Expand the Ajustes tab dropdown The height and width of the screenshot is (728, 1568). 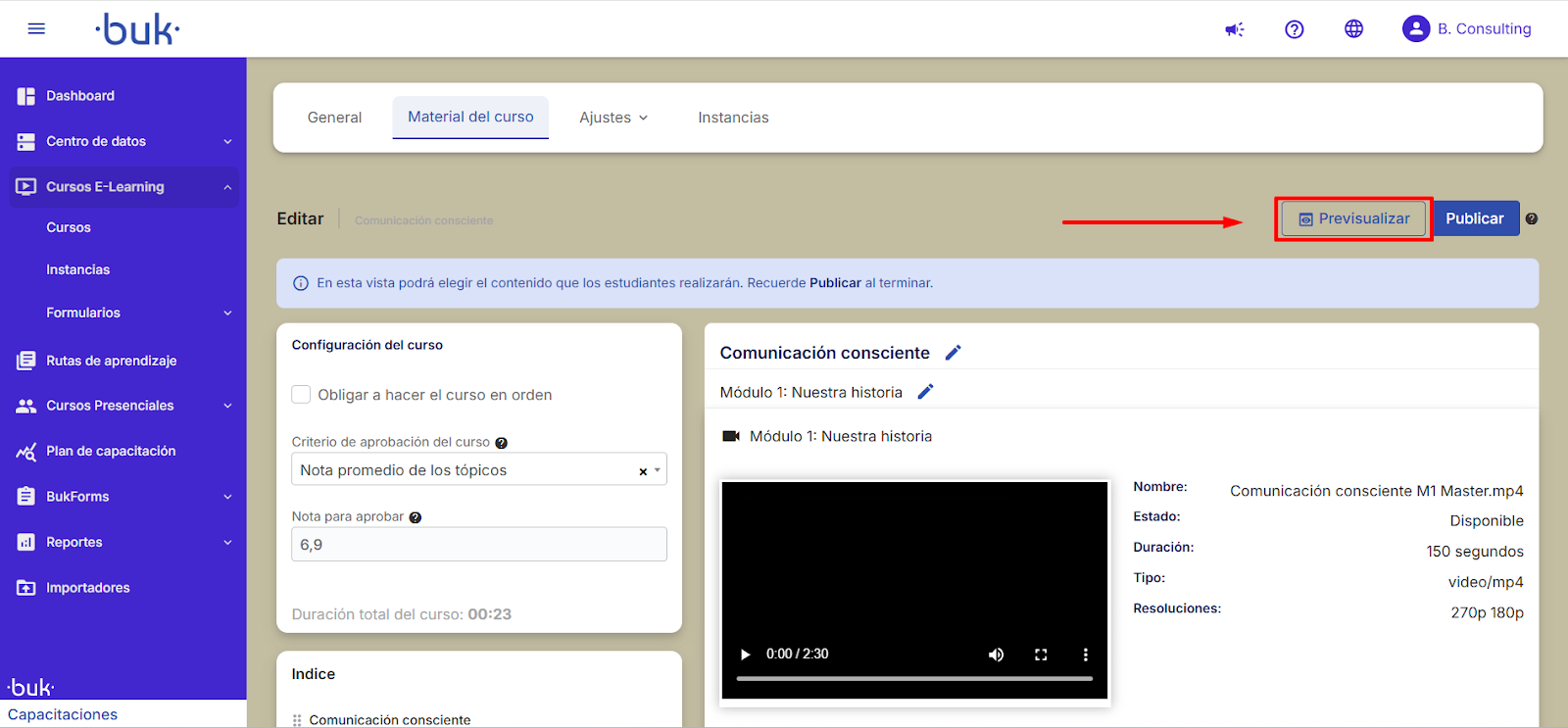click(613, 118)
